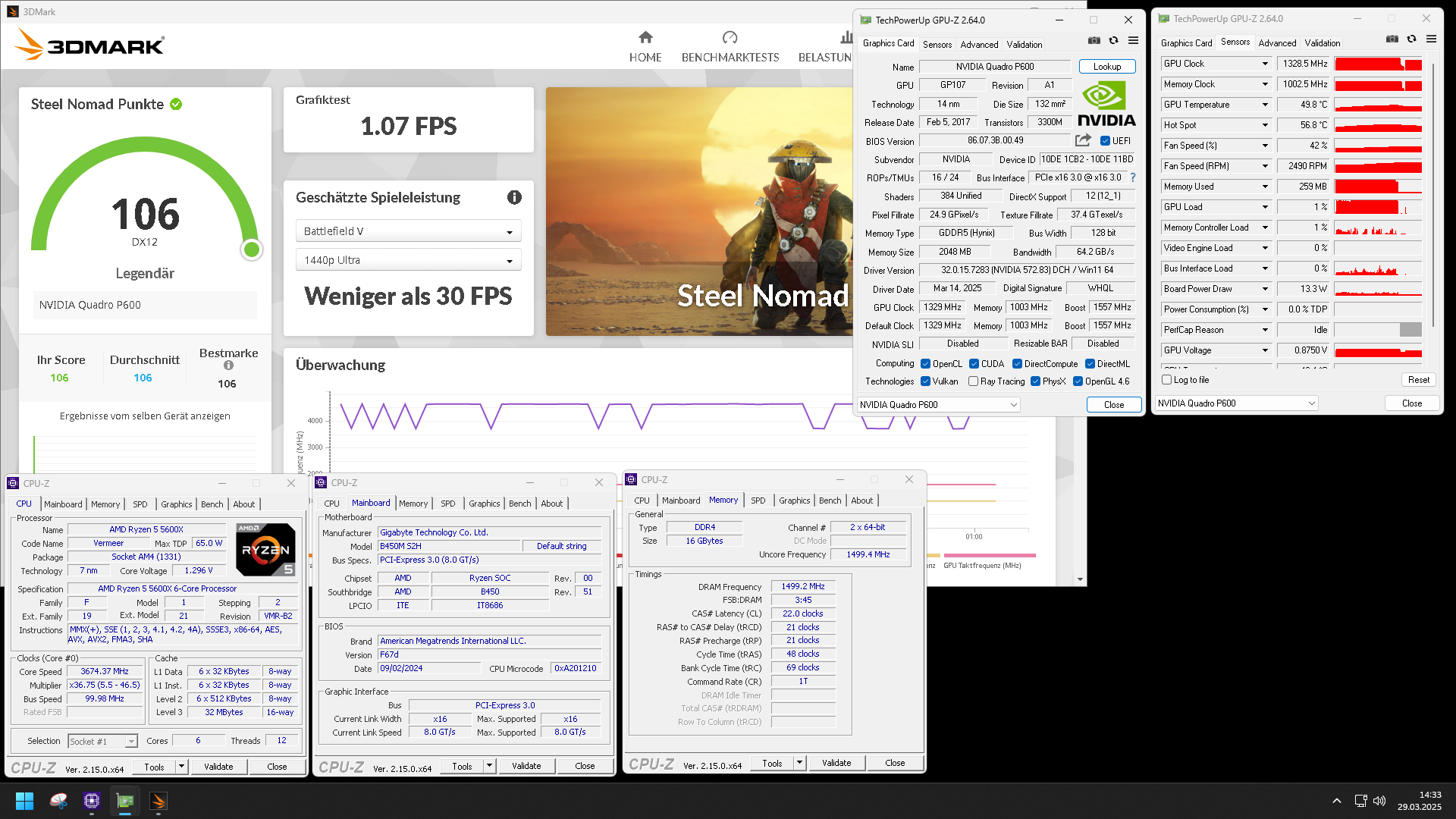Click the Ryzen 5 logo in CPU-Z
This screenshot has width=1456, height=819.
tap(265, 549)
